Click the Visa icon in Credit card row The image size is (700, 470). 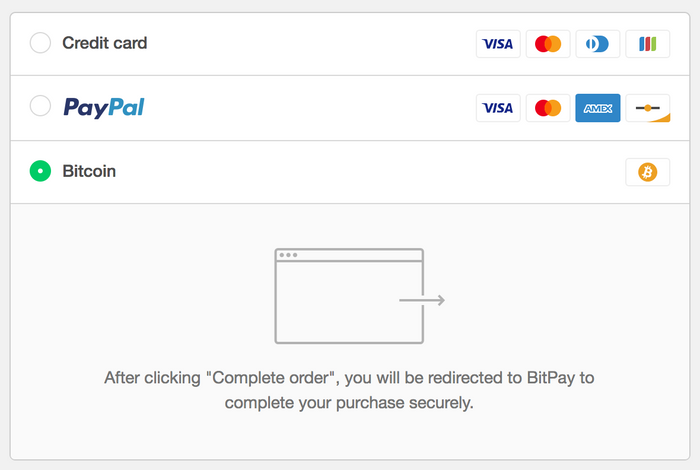pyautogui.click(x=498, y=44)
